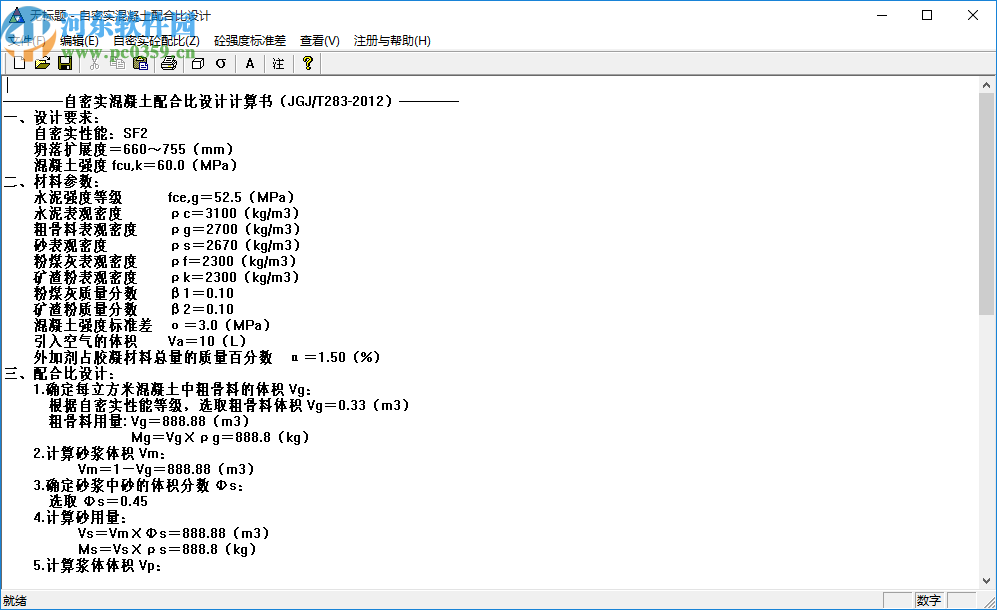Click the 3D box mix design icon
This screenshot has width=997, height=610.
(x=198, y=63)
